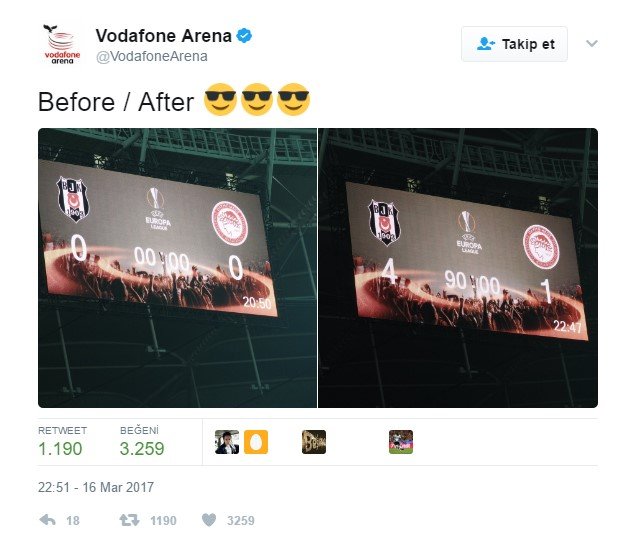The width and height of the screenshot is (637, 534).
Task: Open the @VodafoneArena handle link
Action: [152, 56]
